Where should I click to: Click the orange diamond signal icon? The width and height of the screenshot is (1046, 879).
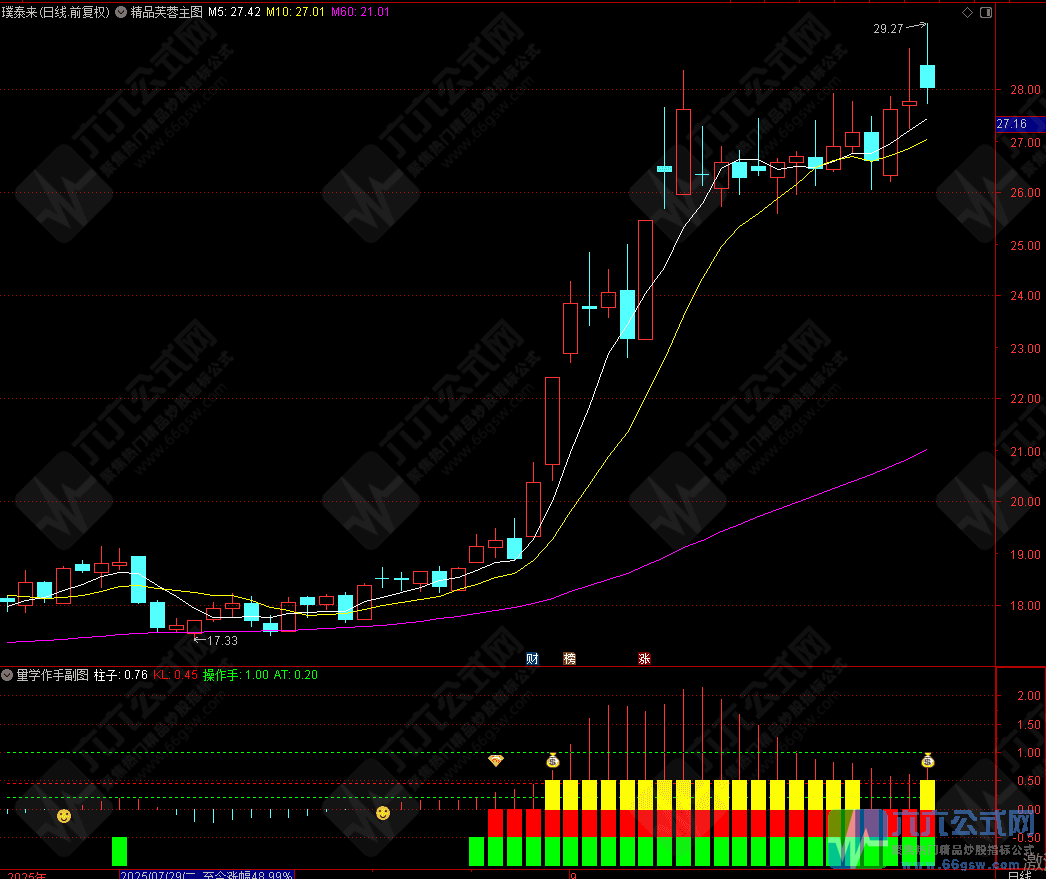pyautogui.click(x=495, y=761)
